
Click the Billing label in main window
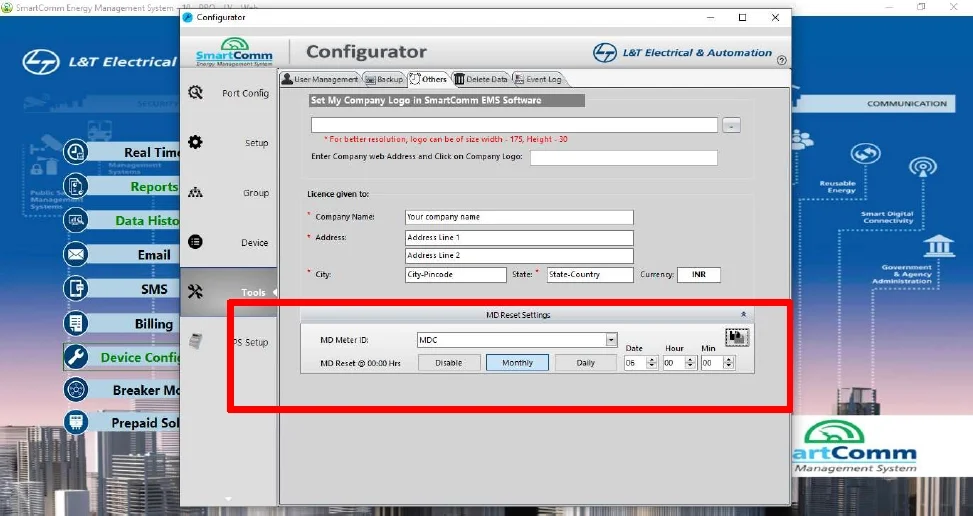(154, 324)
